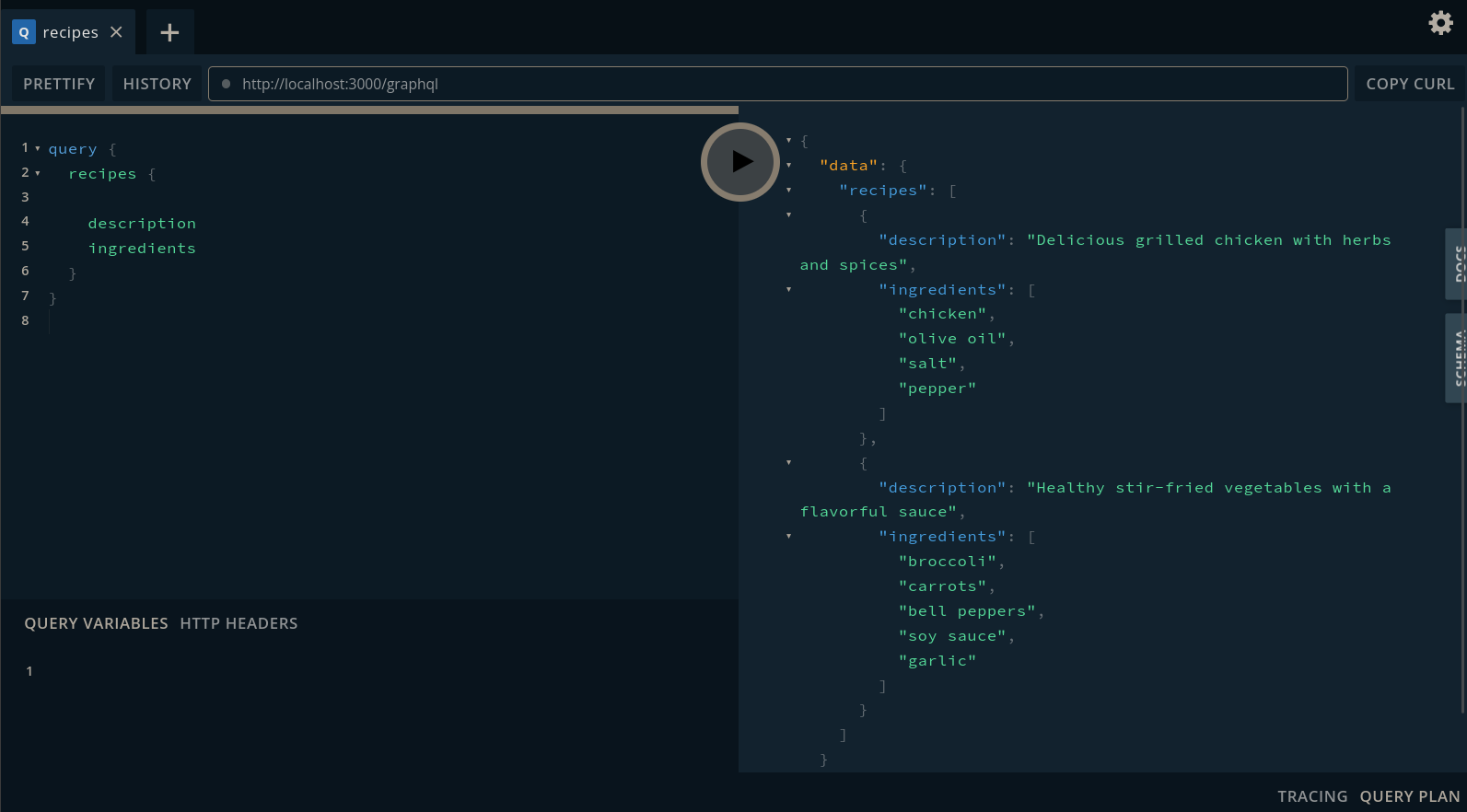The height and width of the screenshot is (812, 1467).
Task: Collapse the recipes block on line 2
Action: pos(38,173)
